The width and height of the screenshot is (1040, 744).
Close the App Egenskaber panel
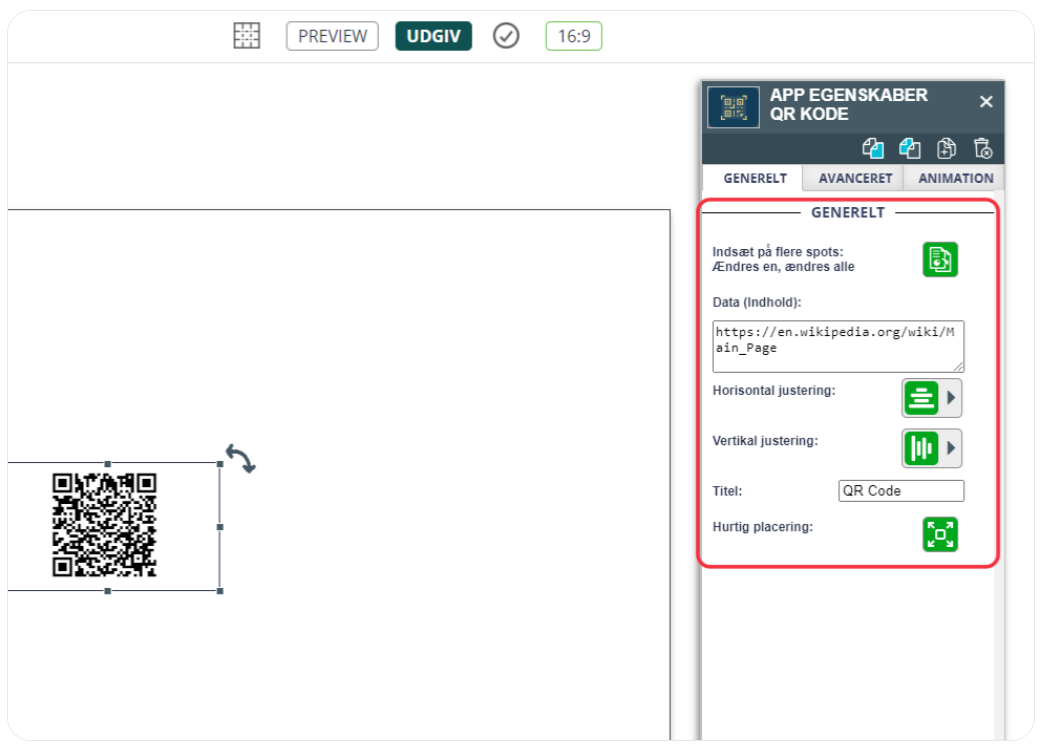pyautogui.click(x=986, y=101)
